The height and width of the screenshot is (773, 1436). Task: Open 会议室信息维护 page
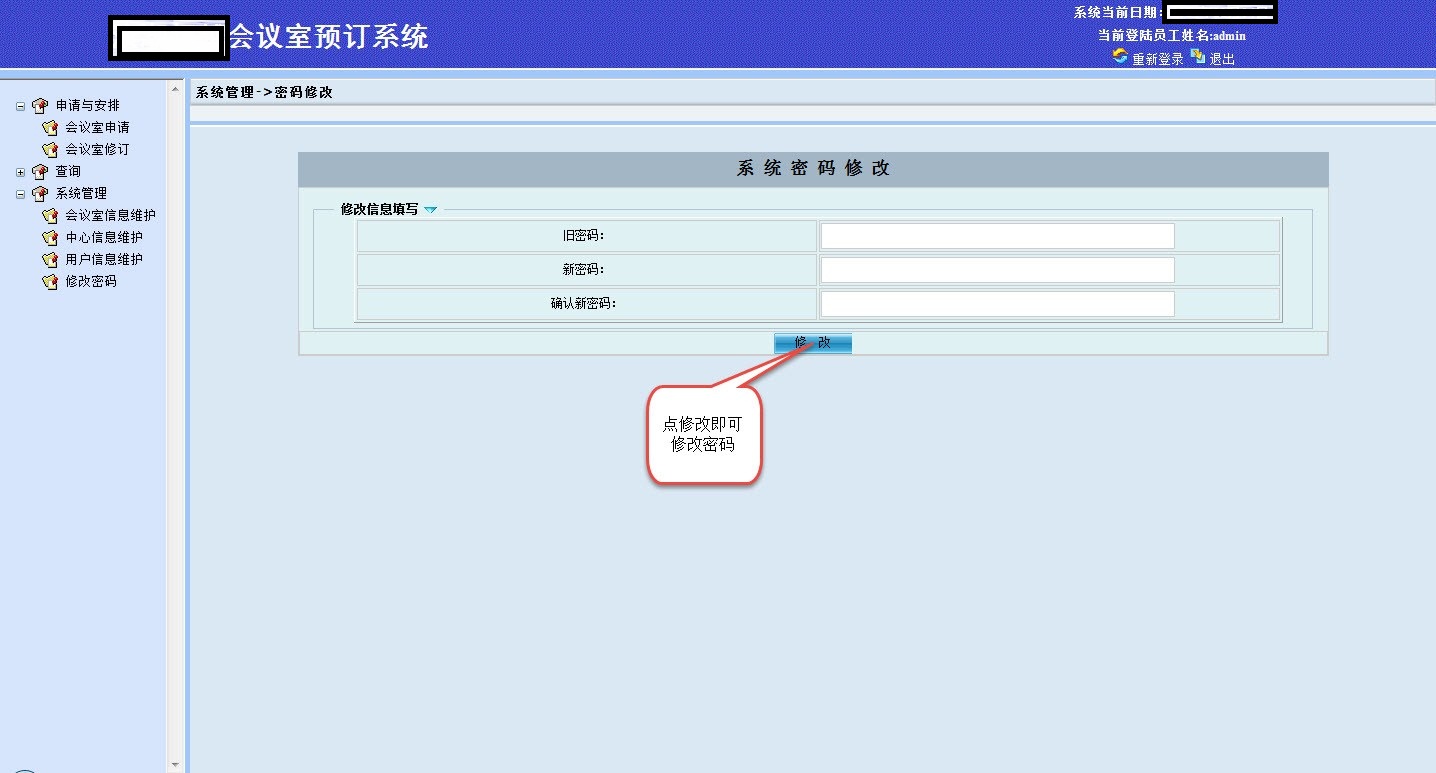(110, 215)
